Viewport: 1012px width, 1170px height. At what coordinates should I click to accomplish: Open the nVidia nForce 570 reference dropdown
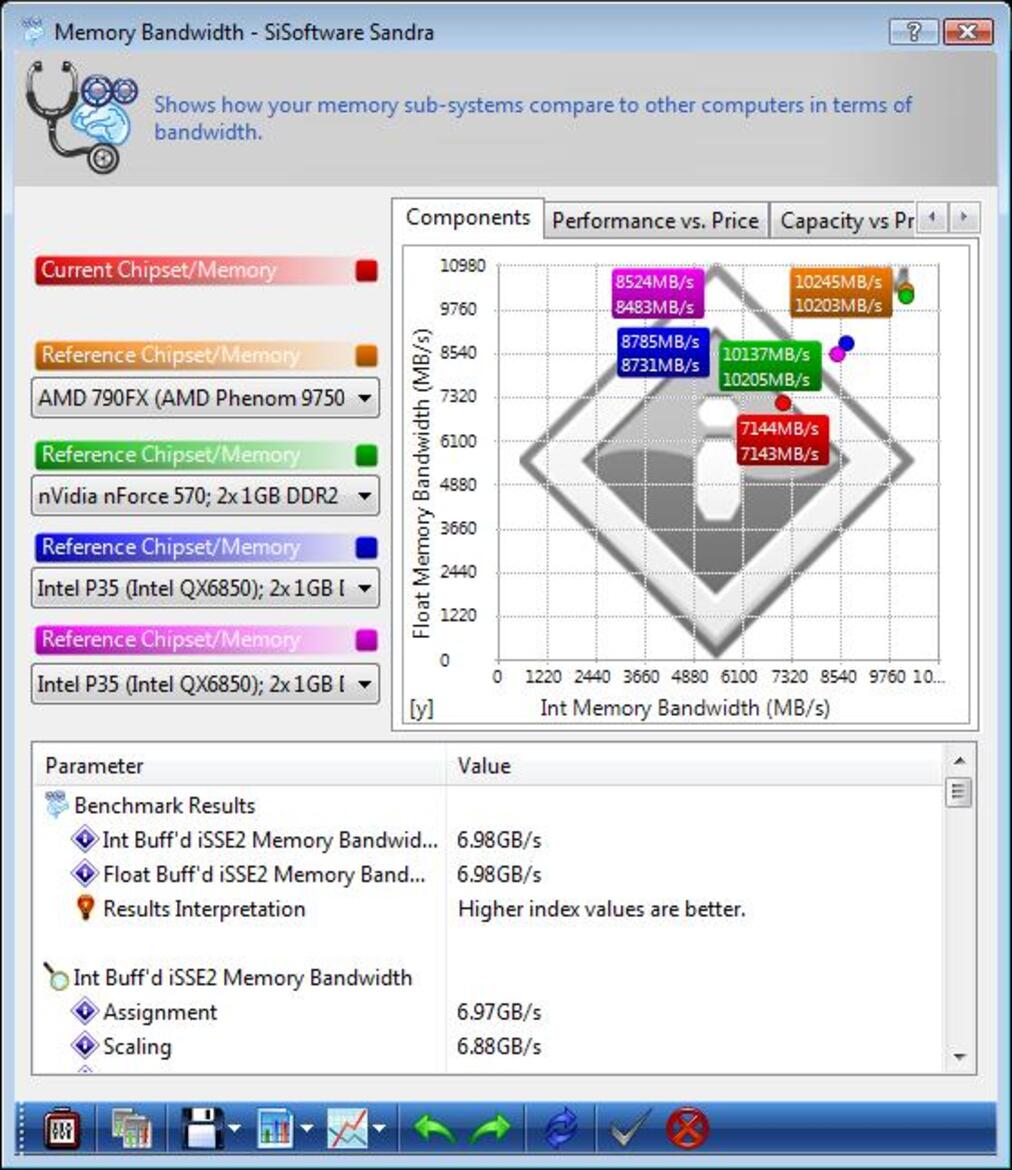[x=205, y=496]
